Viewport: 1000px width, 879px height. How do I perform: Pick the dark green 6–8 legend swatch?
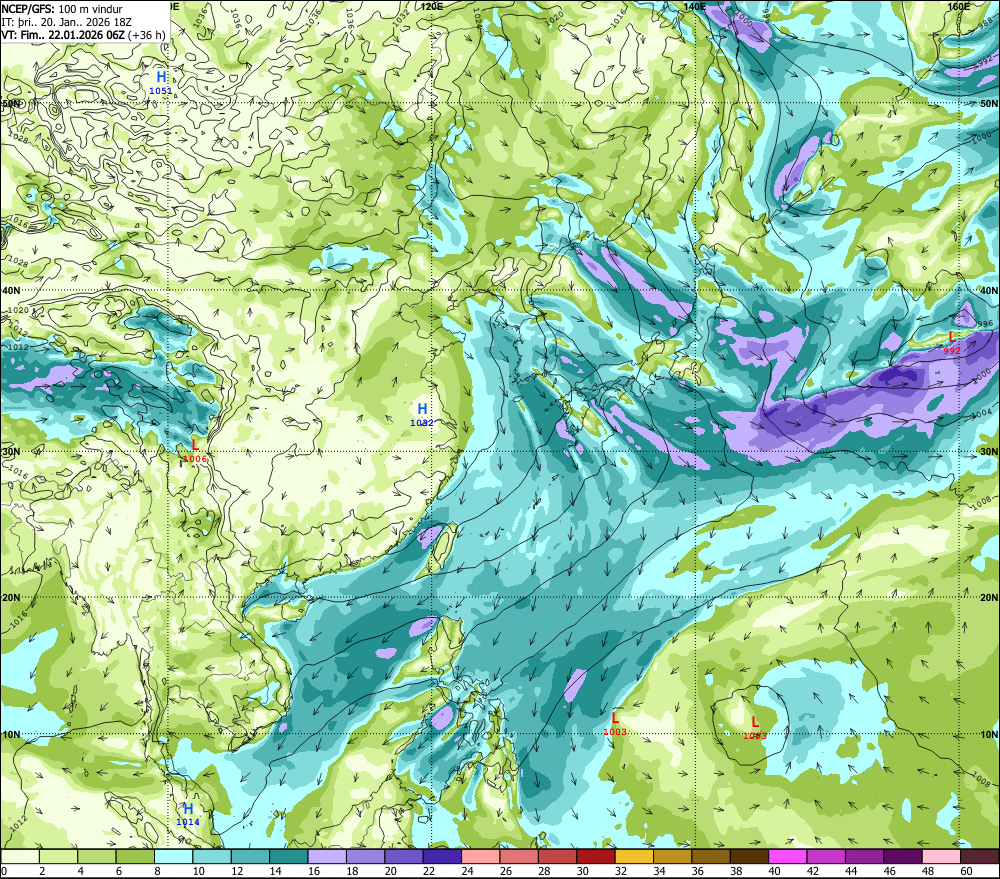pyautogui.click(x=135, y=856)
